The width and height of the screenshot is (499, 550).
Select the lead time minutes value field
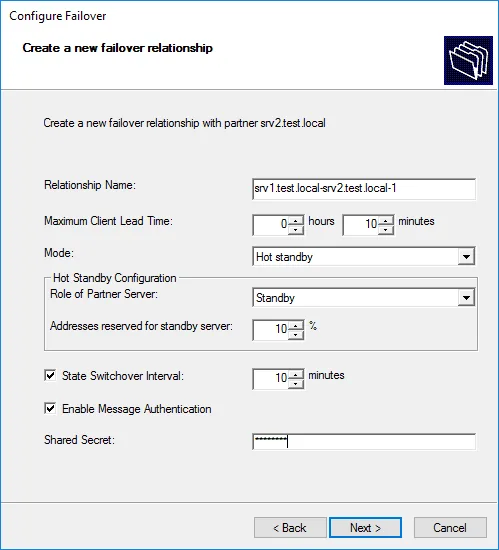coord(361,225)
